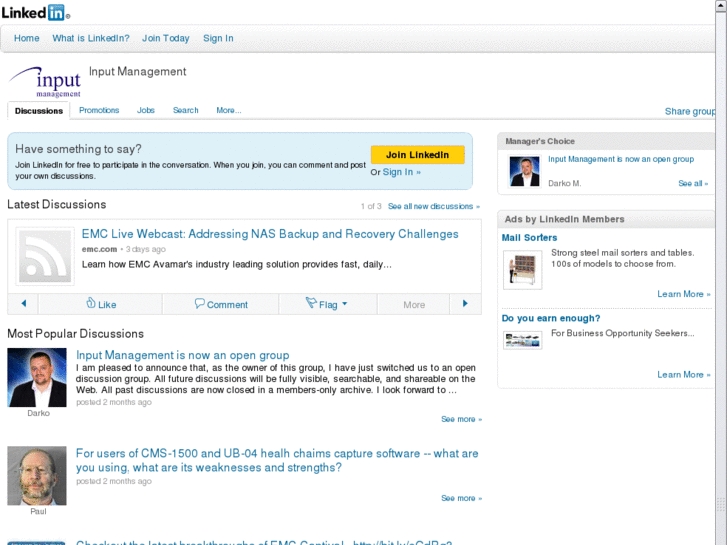Click the yellow Join LinkedIn button

tap(417, 154)
